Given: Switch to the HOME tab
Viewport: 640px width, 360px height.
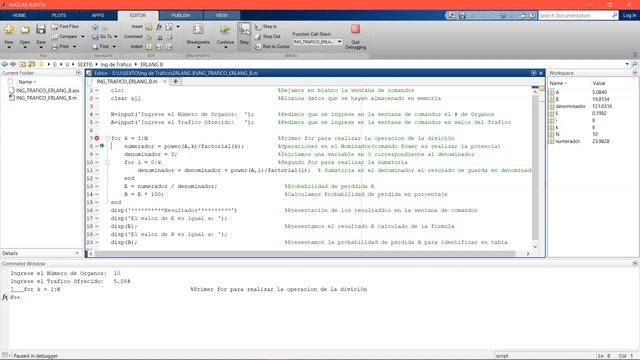Looking at the screenshot, I should (19, 16).
